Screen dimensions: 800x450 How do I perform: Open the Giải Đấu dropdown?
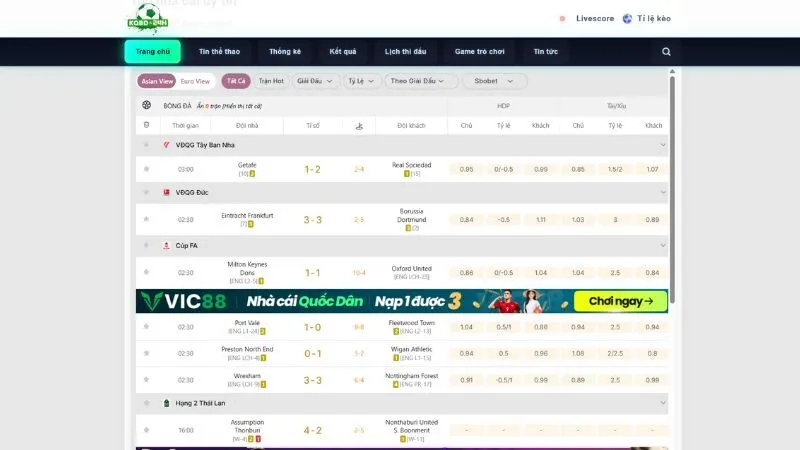click(x=315, y=81)
